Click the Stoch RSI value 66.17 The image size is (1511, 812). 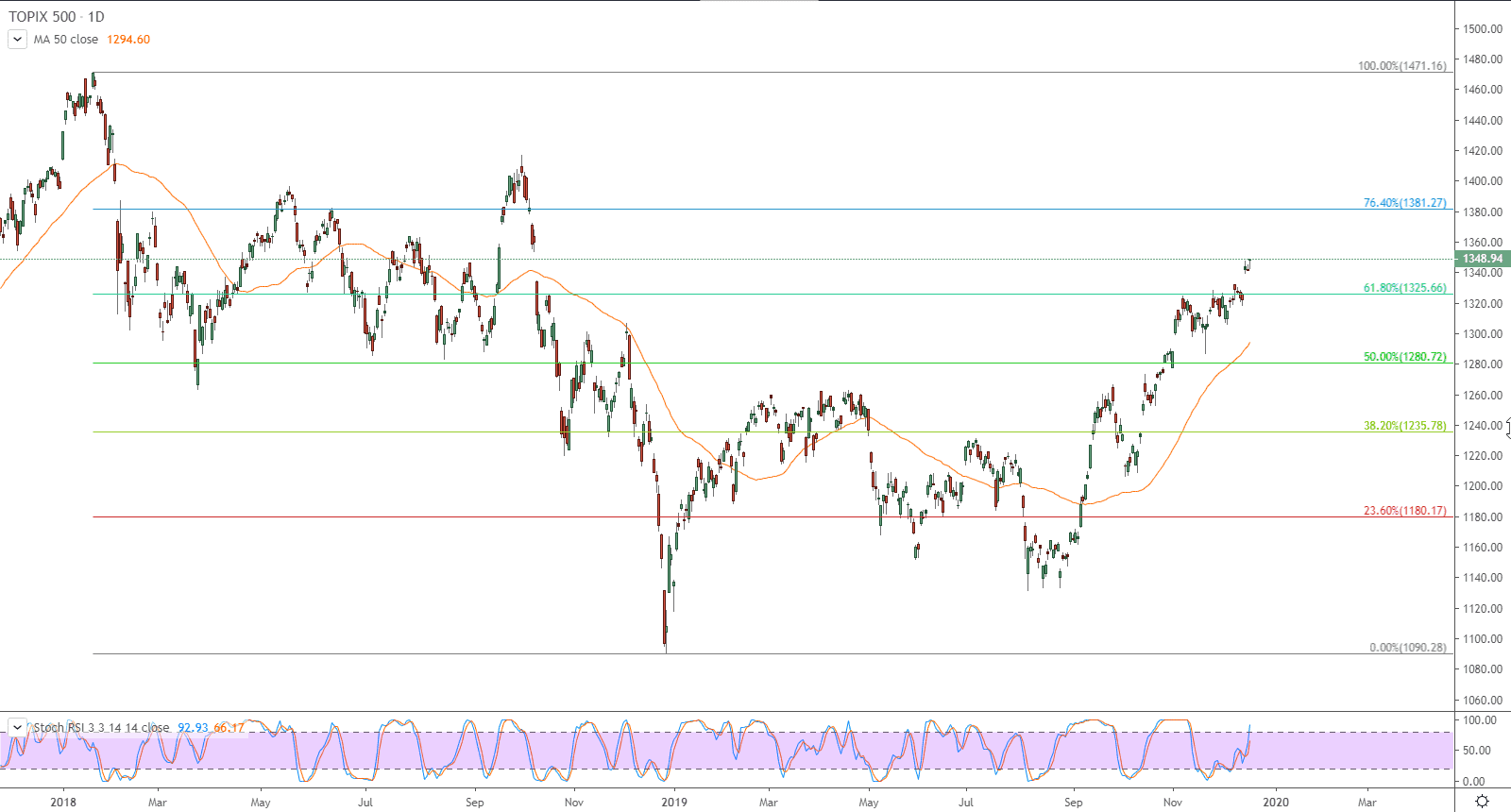coord(229,727)
